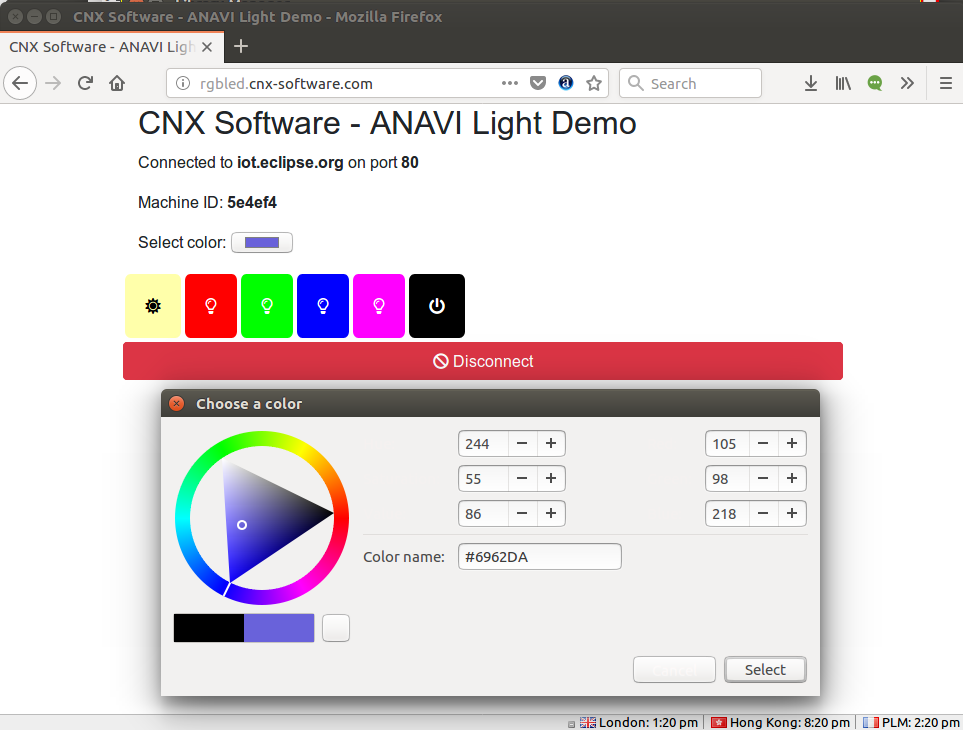Click the value field showing 244
The width and height of the screenshot is (963, 730).
click(x=483, y=444)
